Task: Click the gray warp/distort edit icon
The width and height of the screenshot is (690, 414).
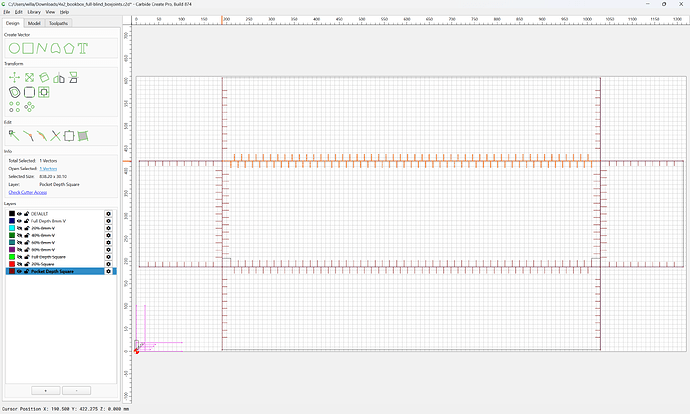Action: 83,136
